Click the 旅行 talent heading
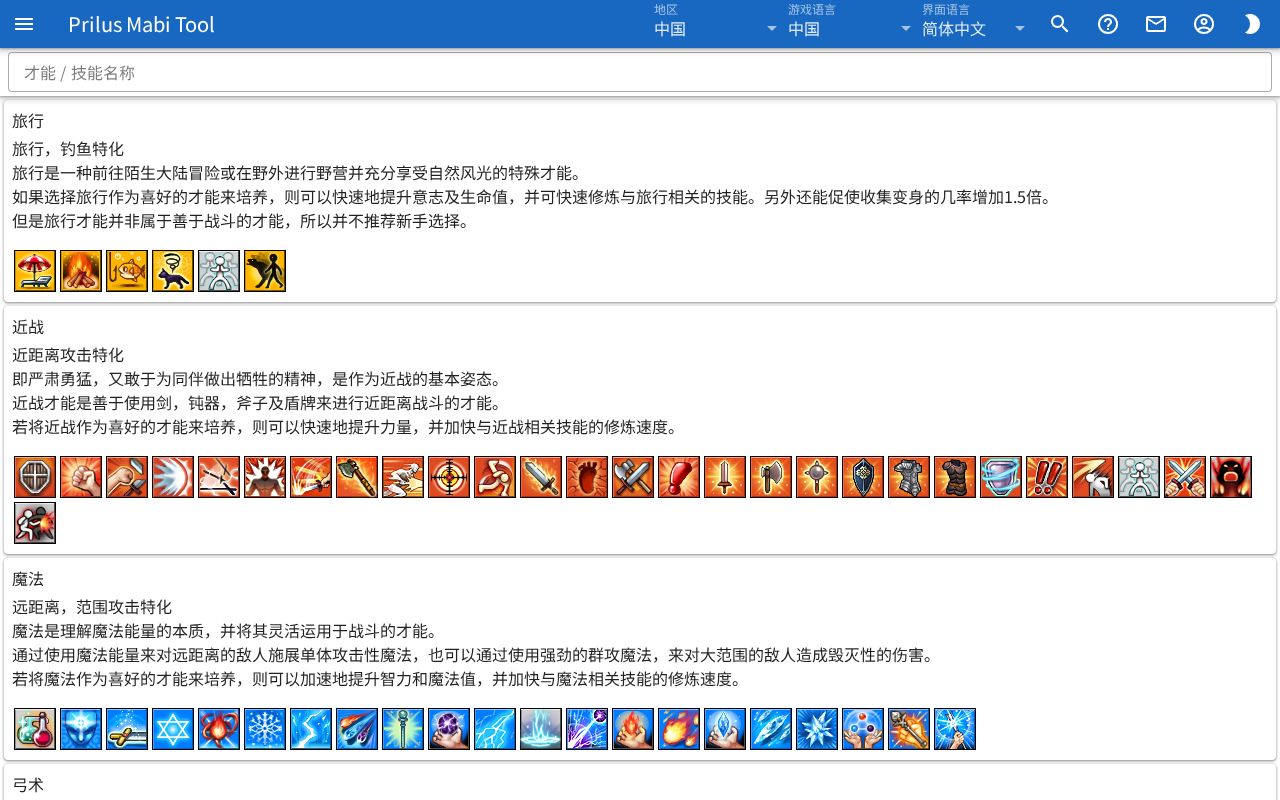Viewport: 1280px width, 800px height. 28,121
